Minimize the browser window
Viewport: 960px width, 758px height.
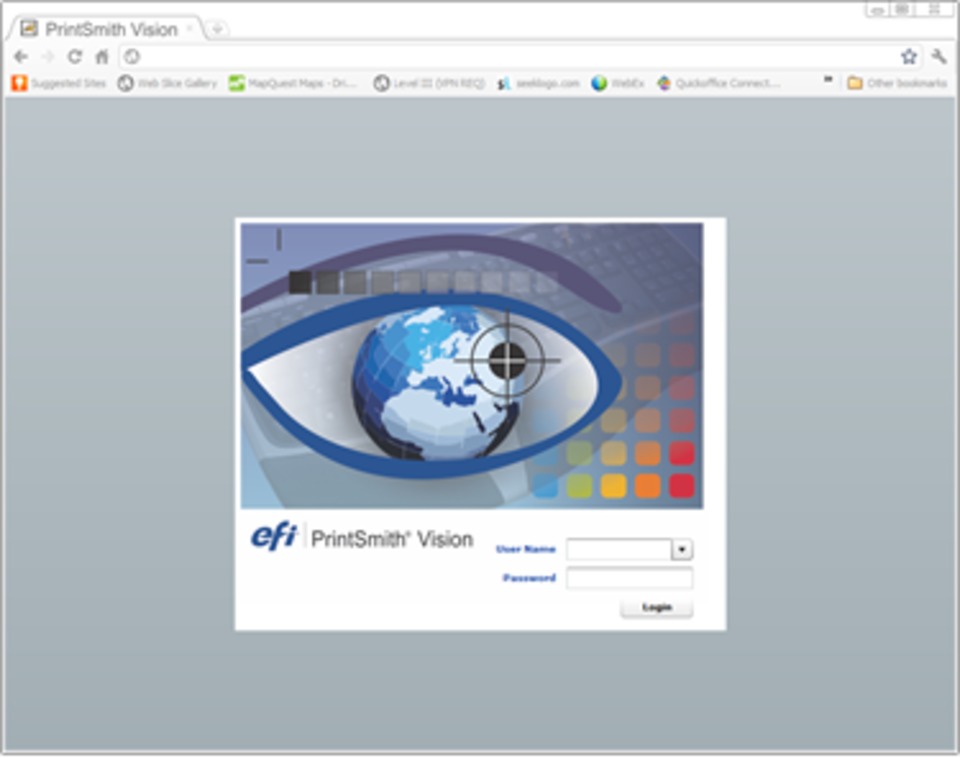point(878,10)
